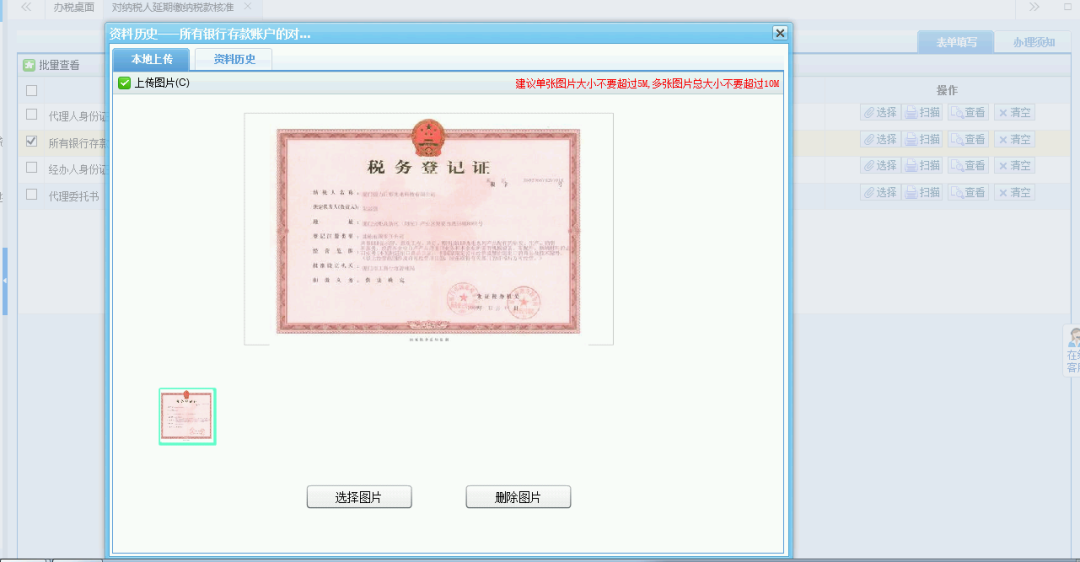1080x562 pixels.
Task: Click 选择 in the third operations row
Action: pyautogui.click(x=880, y=165)
